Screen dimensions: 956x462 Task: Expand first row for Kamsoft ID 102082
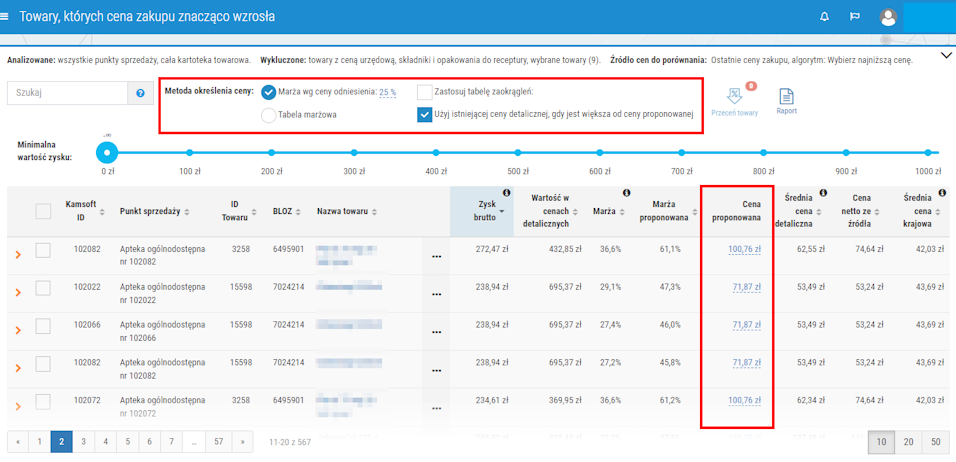point(17,256)
